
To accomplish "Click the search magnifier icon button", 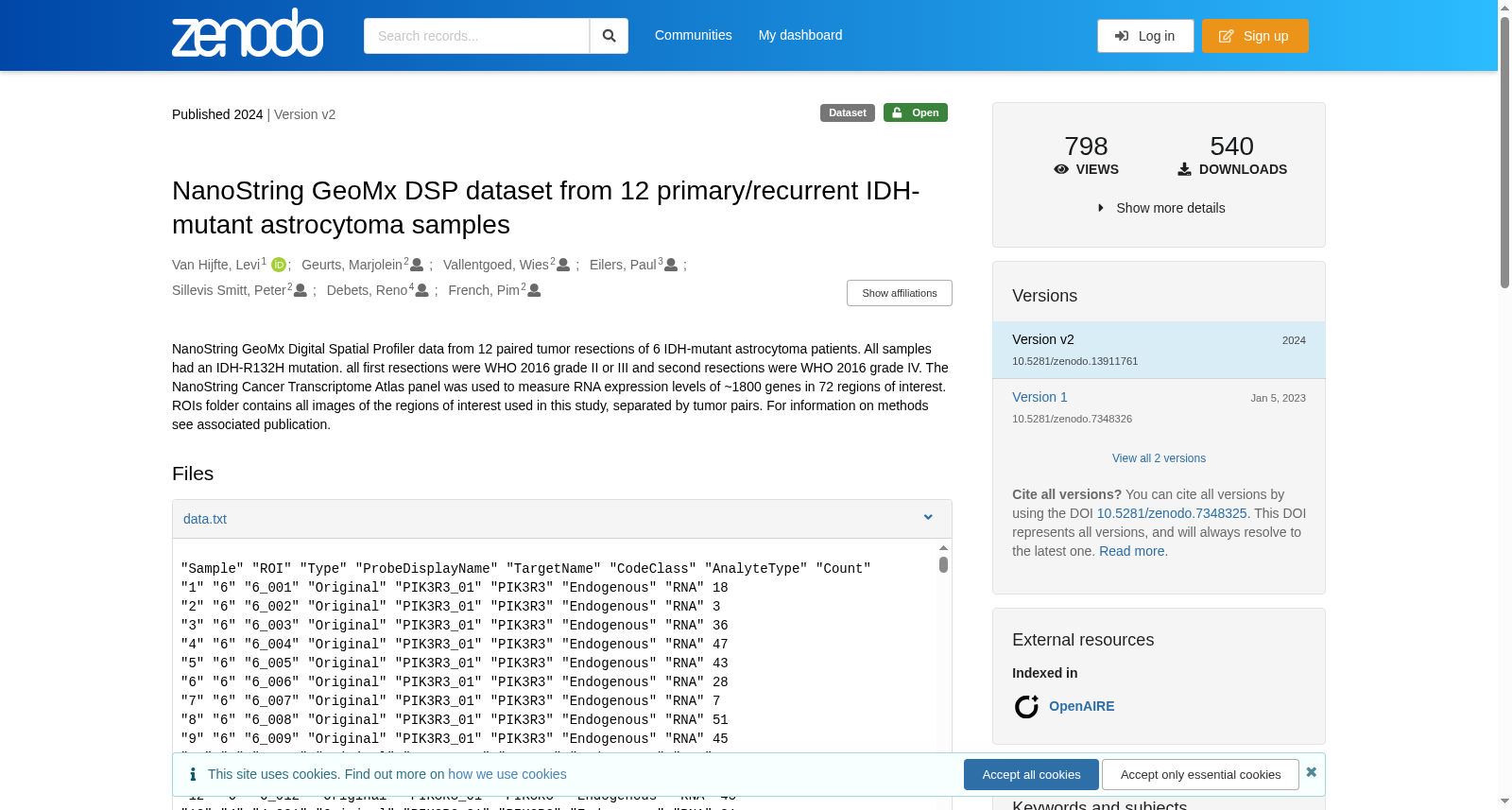I will tap(609, 36).
